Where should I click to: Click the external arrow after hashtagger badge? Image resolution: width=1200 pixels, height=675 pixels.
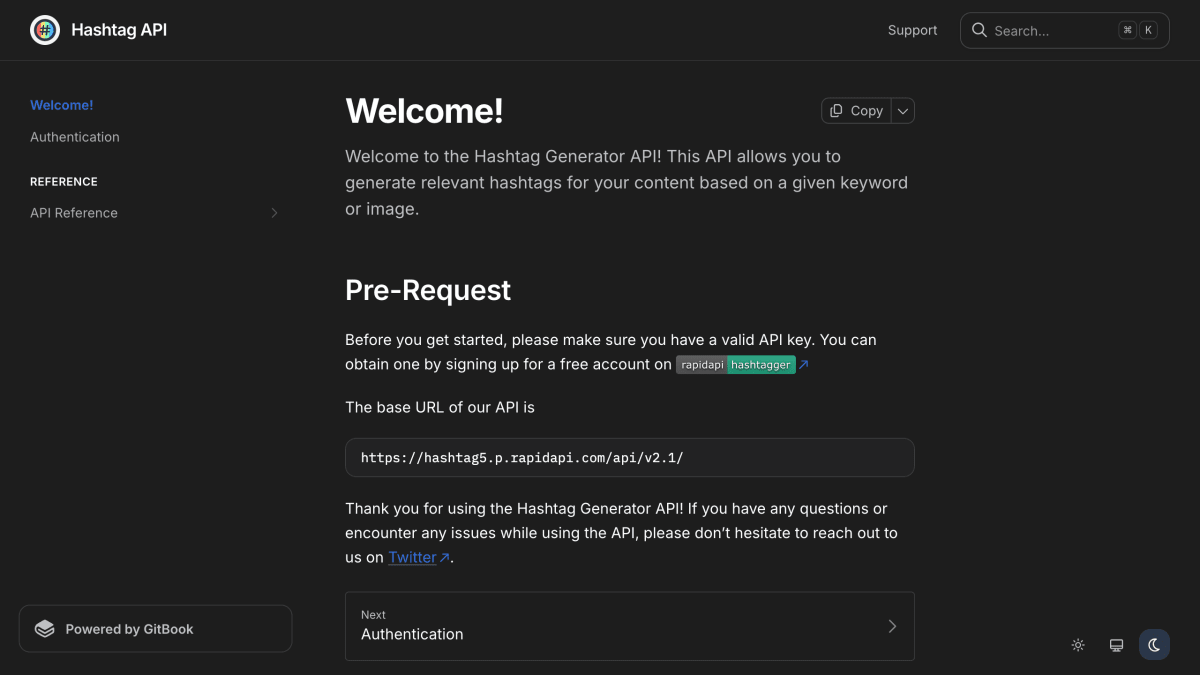(803, 365)
